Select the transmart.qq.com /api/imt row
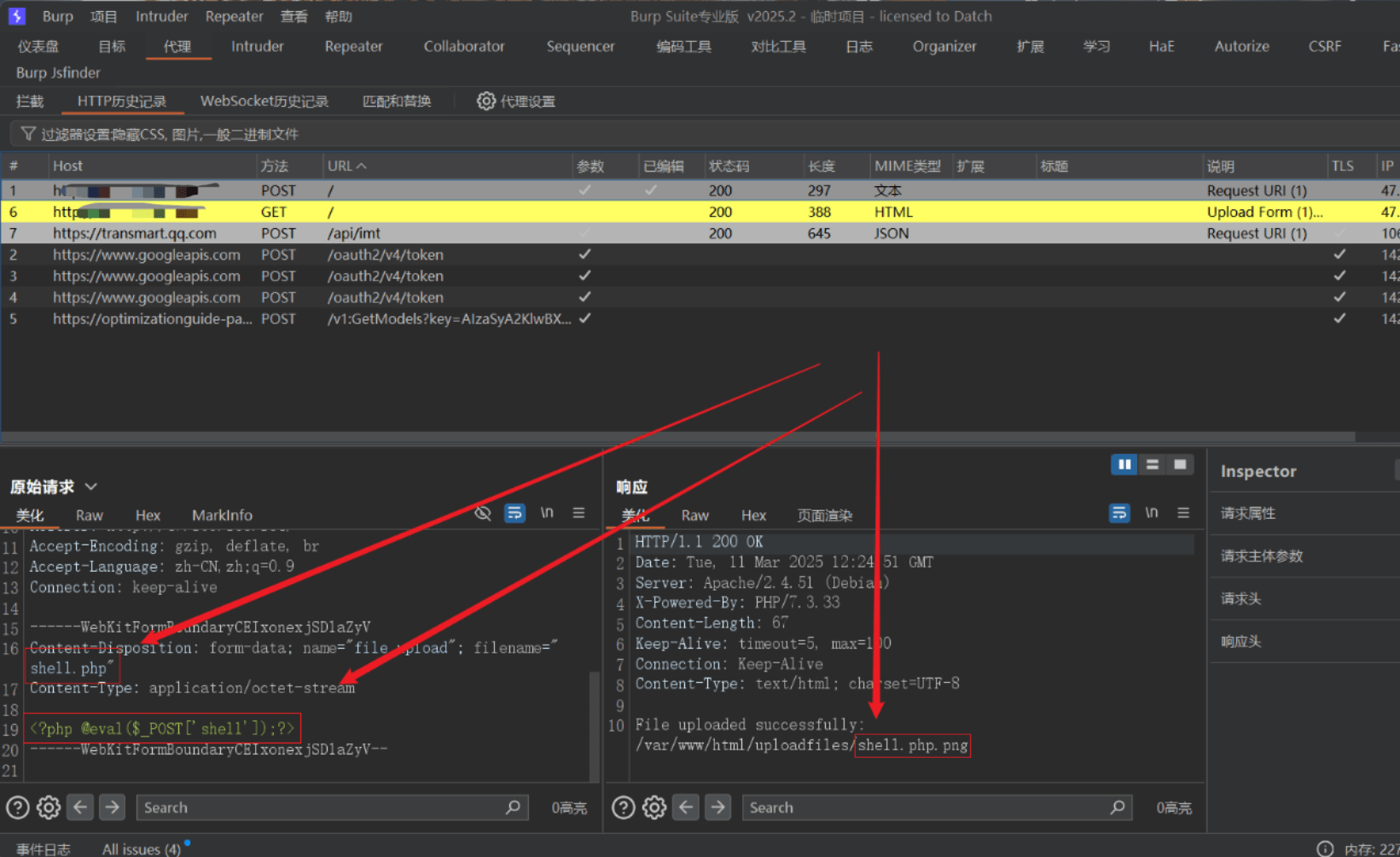1400x857 pixels. [700, 233]
